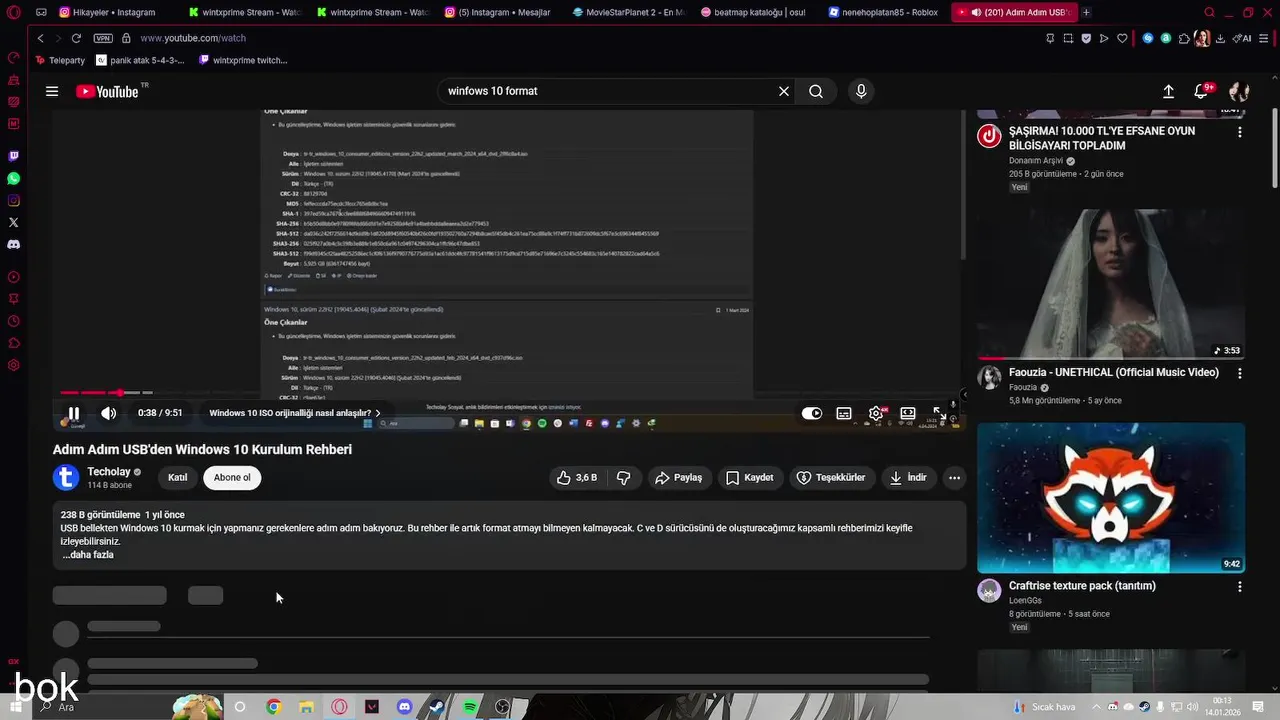This screenshot has height=720, width=1280.
Task: Toggle autoplay switch in the player
Action: point(812,413)
